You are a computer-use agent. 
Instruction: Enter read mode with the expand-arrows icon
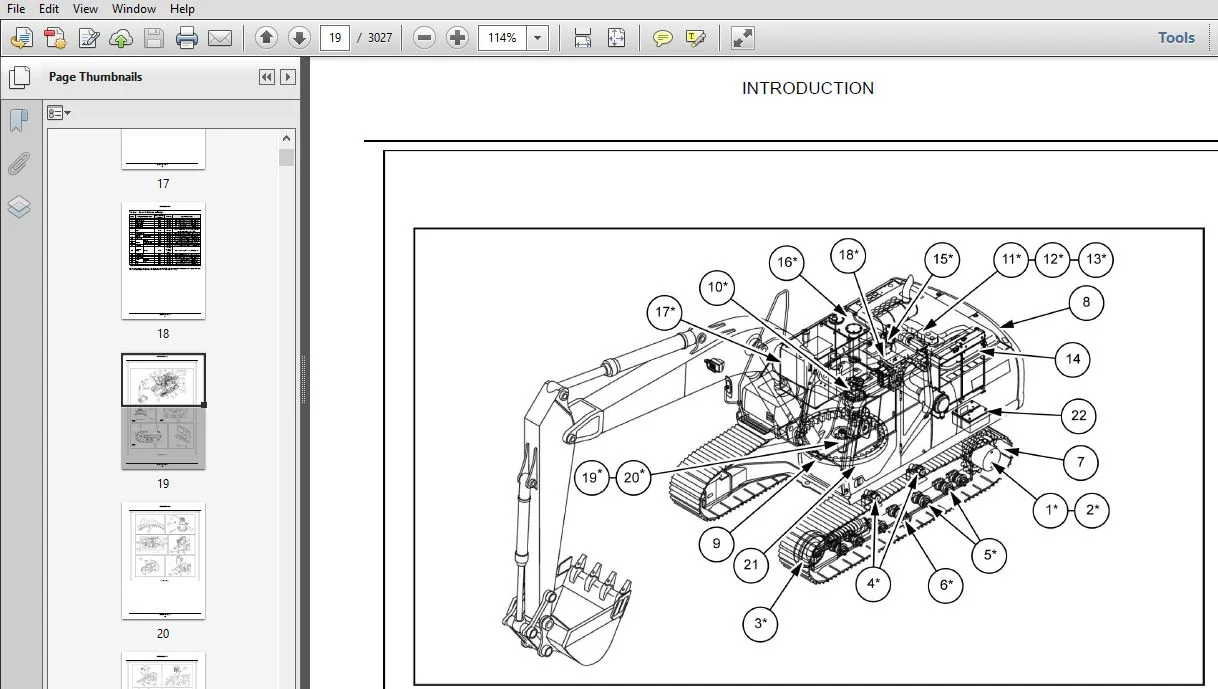click(x=742, y=38)
